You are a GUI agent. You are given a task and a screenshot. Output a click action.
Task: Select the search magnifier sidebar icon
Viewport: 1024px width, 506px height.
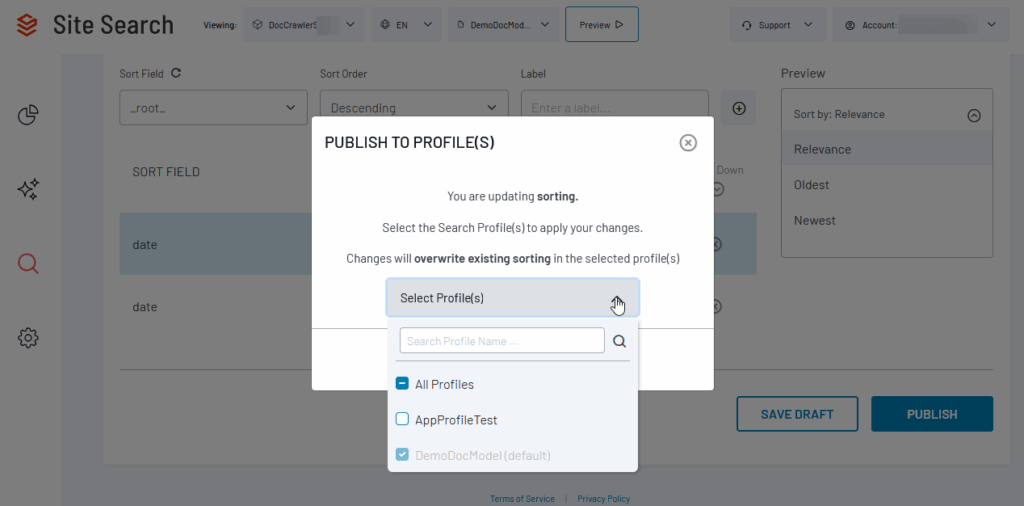click(28, 264)
